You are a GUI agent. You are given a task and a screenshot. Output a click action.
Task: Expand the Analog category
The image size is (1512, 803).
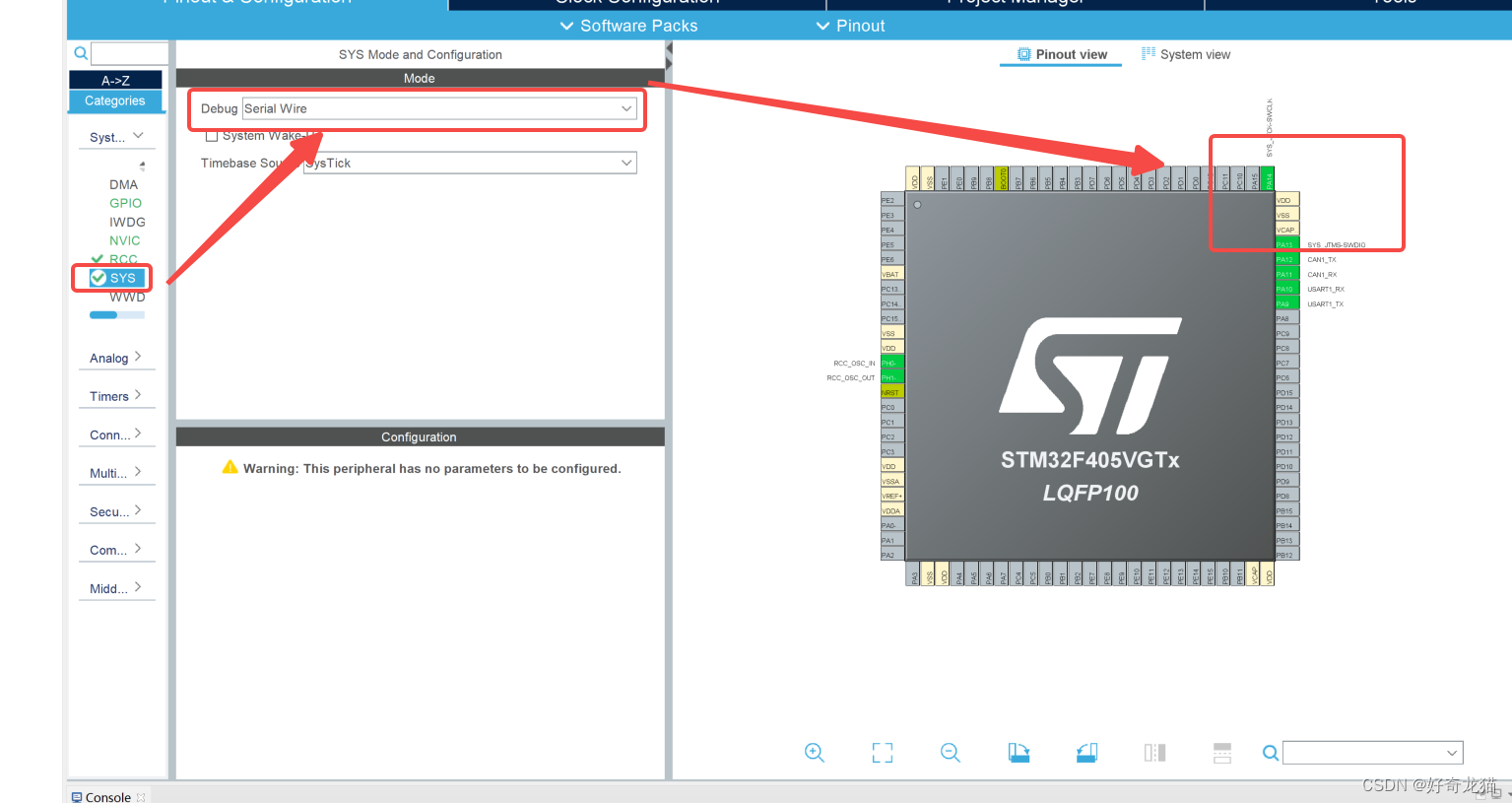(x=116, y=358)
